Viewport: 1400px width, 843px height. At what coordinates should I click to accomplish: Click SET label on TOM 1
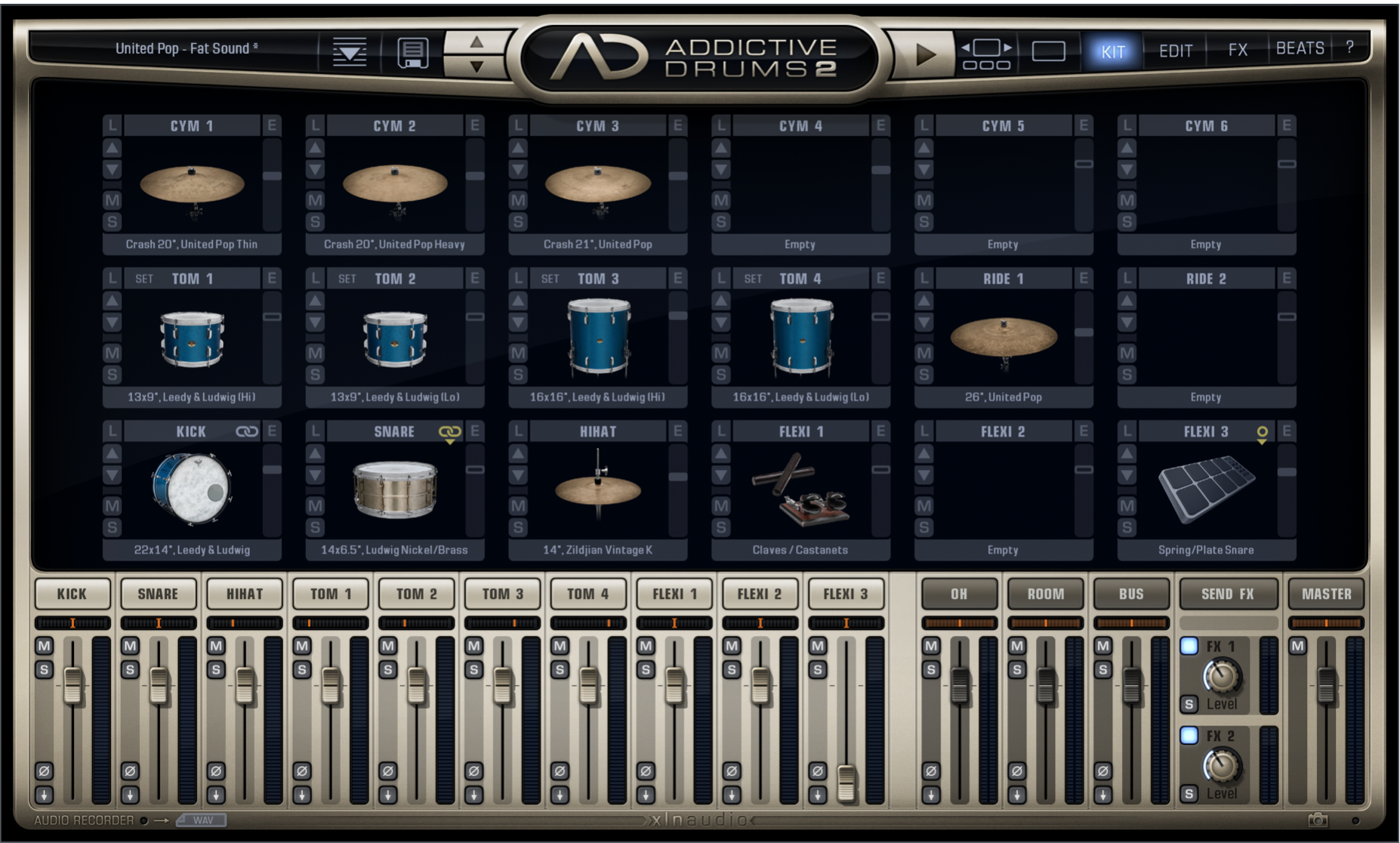coord(143,279)
